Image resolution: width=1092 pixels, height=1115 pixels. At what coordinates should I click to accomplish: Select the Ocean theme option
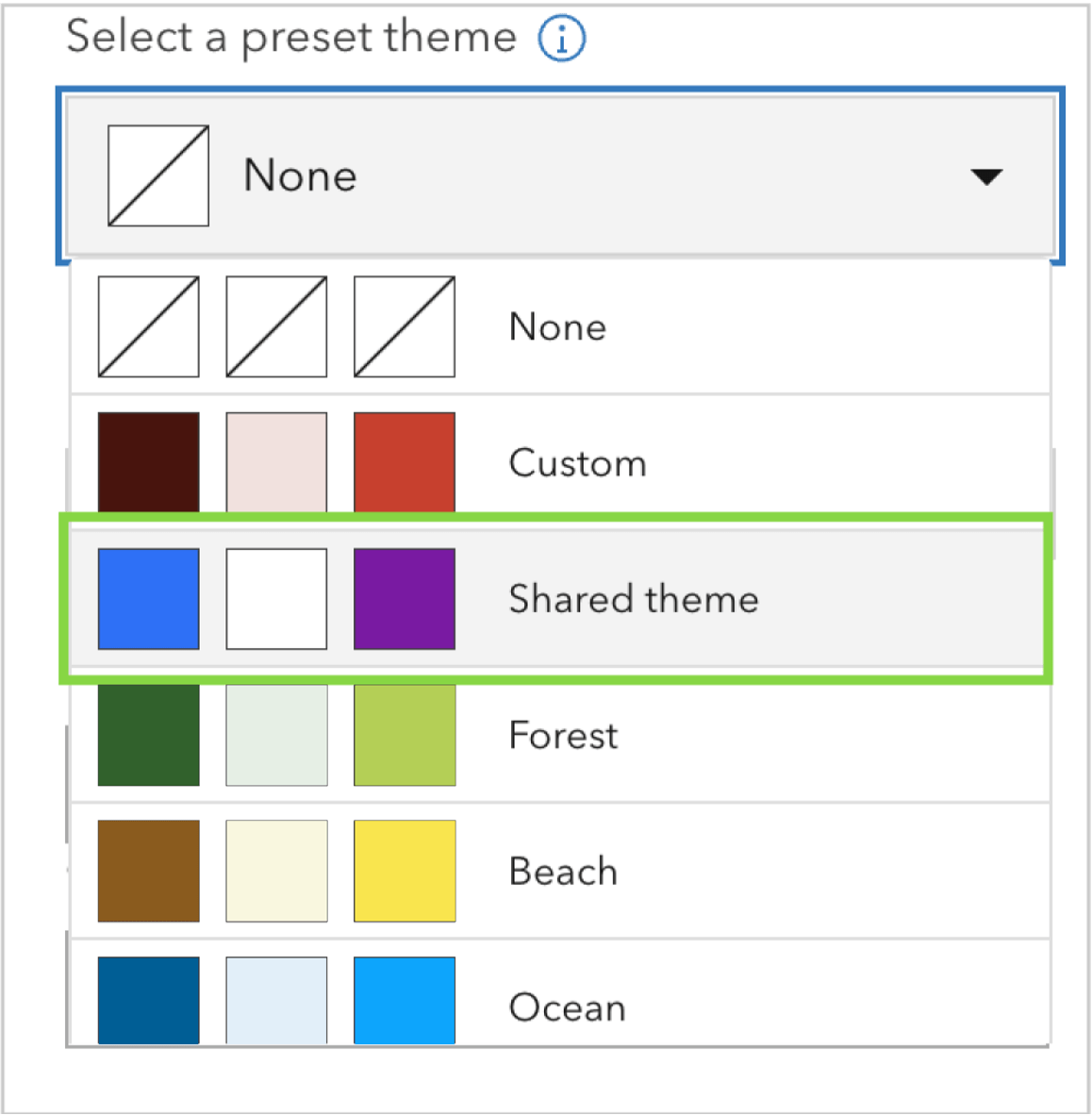[567, 1006]
